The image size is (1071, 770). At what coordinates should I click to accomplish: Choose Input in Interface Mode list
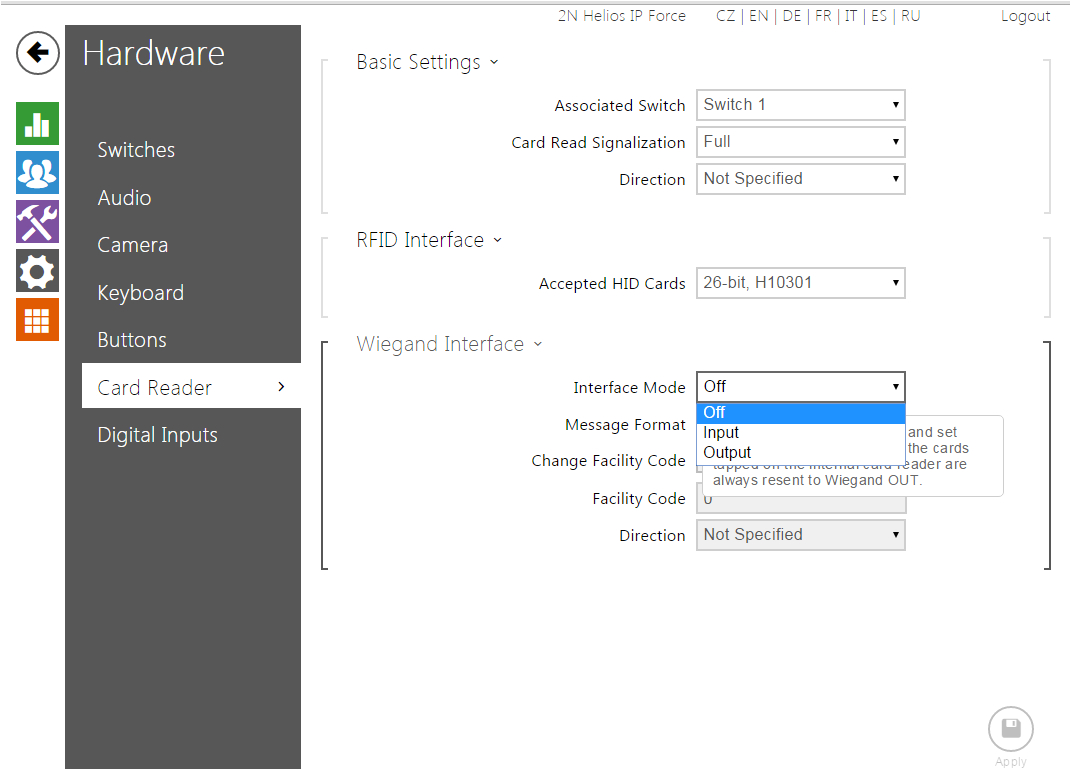click(x=721, y=433)
